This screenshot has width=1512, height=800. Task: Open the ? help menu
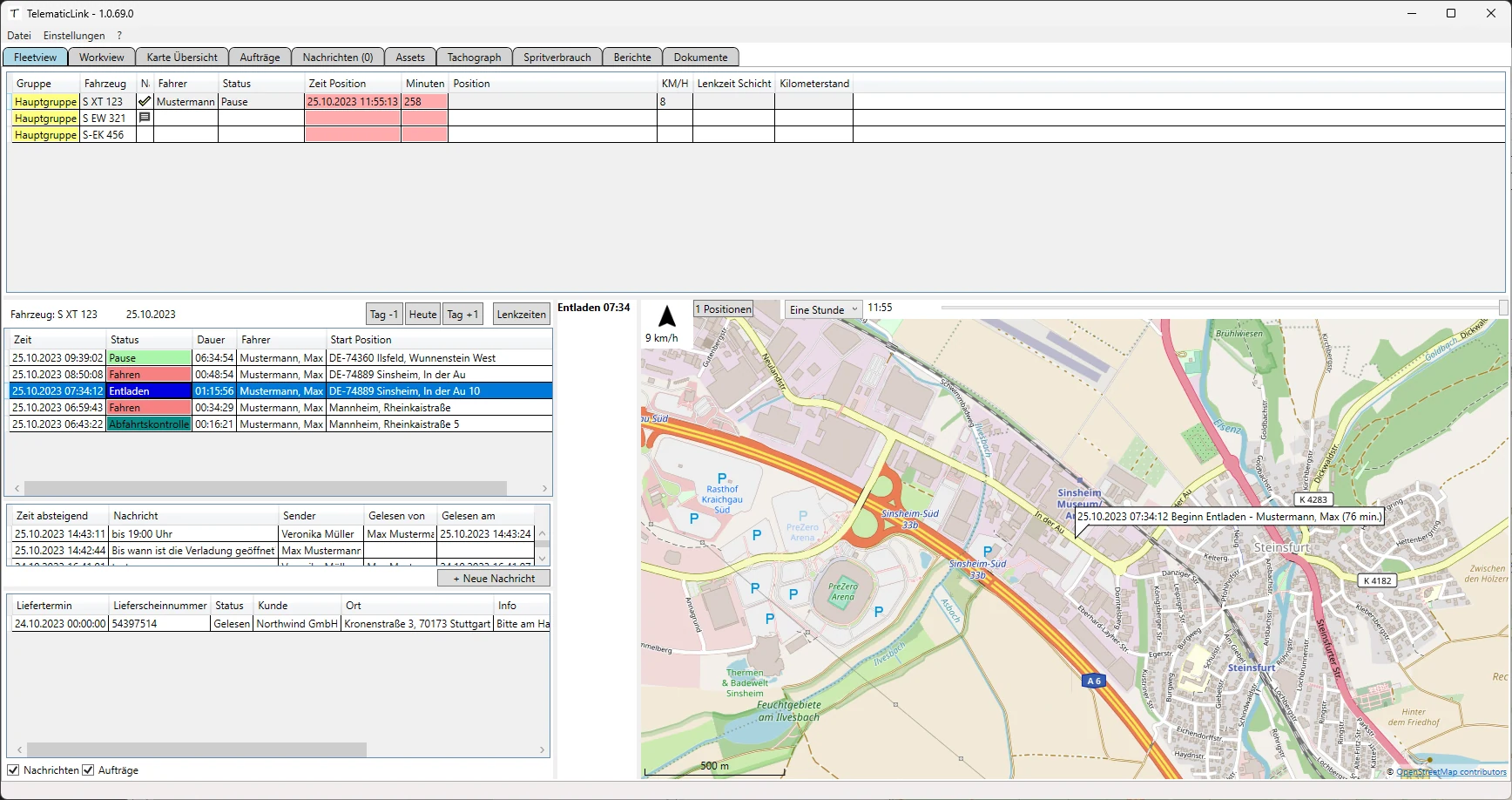119,36
